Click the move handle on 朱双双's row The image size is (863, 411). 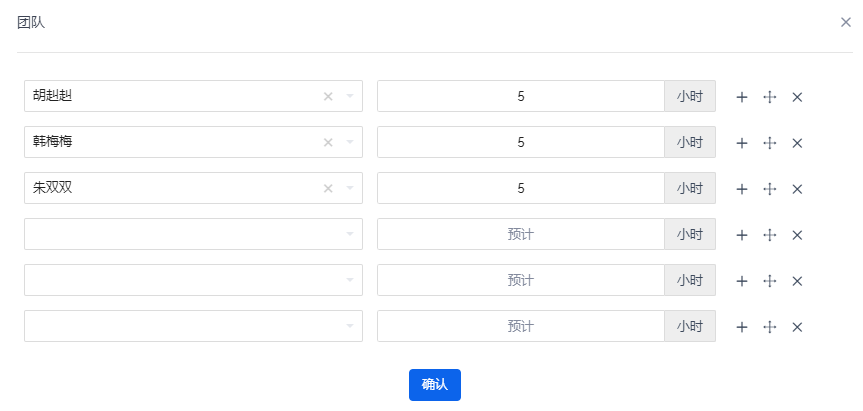770,189
